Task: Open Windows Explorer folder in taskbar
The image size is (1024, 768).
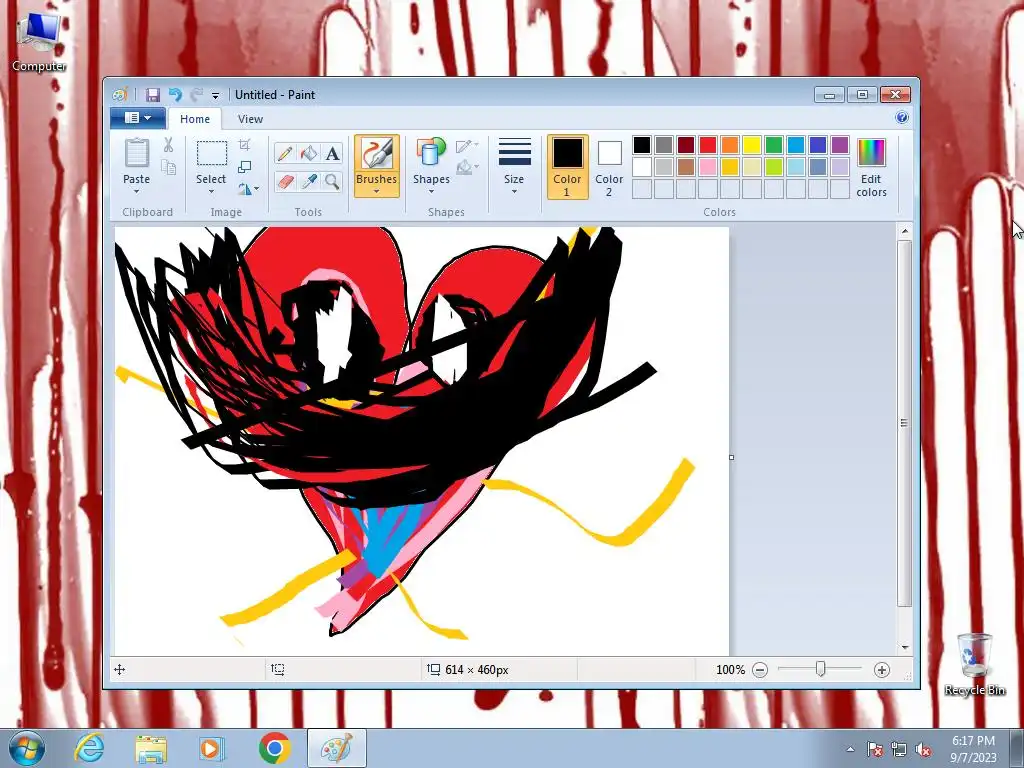Action: (x=151, y=748)
